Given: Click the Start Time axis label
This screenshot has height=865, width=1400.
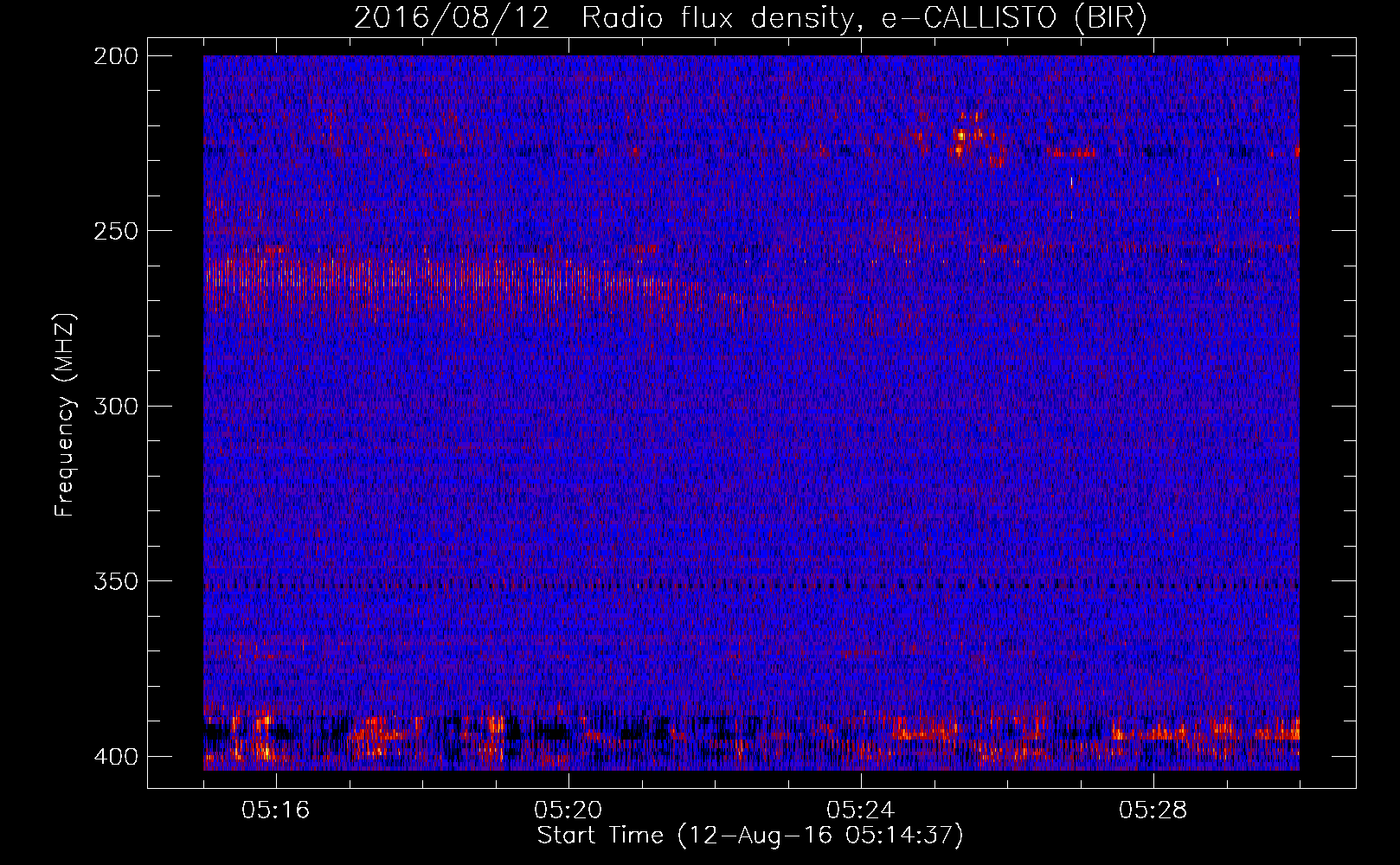Looking at the screenshot, I should 750,836.
